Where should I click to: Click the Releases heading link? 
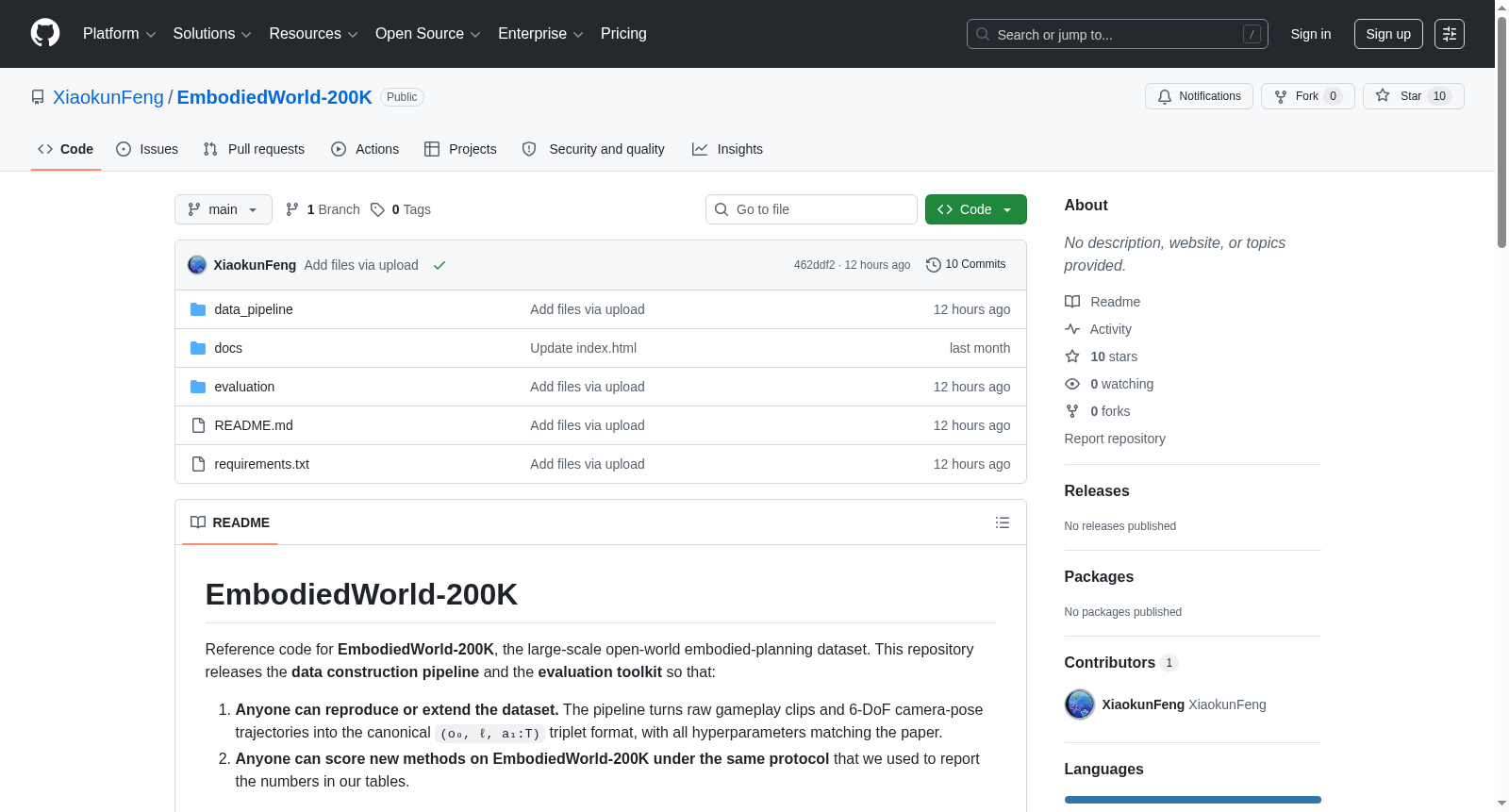coord(1097,491)
